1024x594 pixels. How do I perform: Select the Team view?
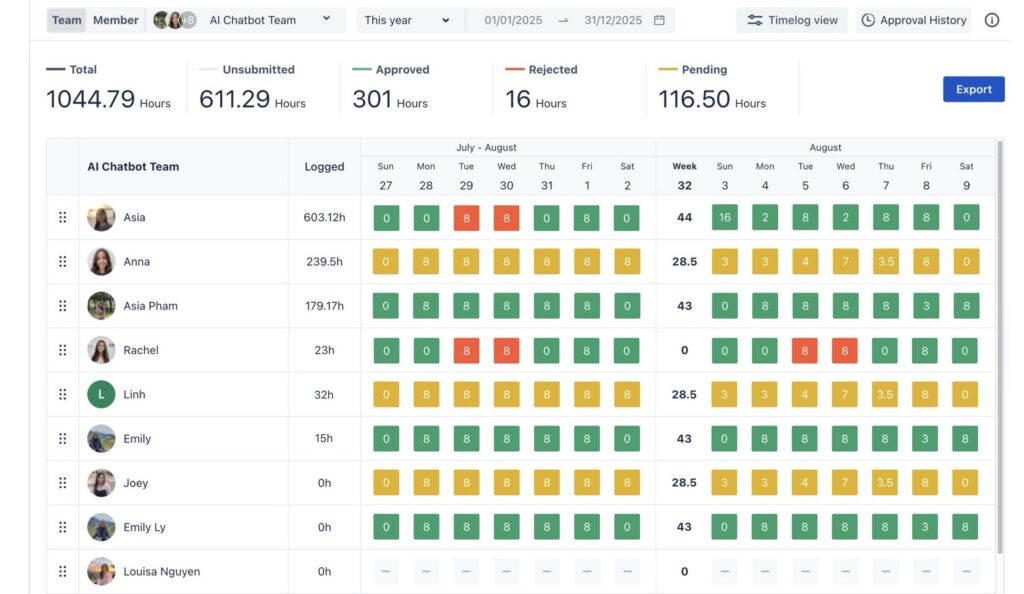pos(66,18)
